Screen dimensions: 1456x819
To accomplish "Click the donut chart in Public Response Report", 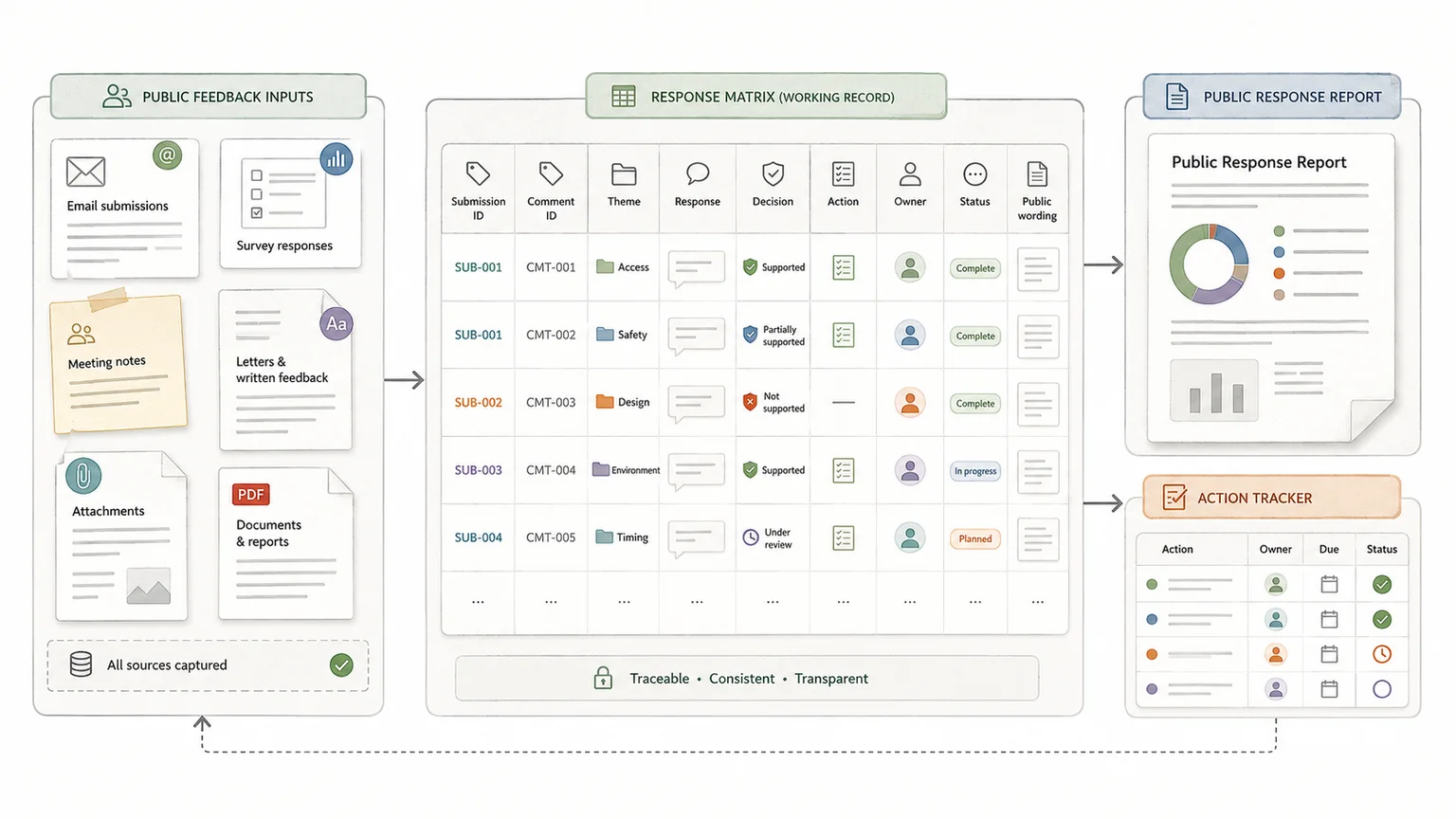I will coord(1209,264).
